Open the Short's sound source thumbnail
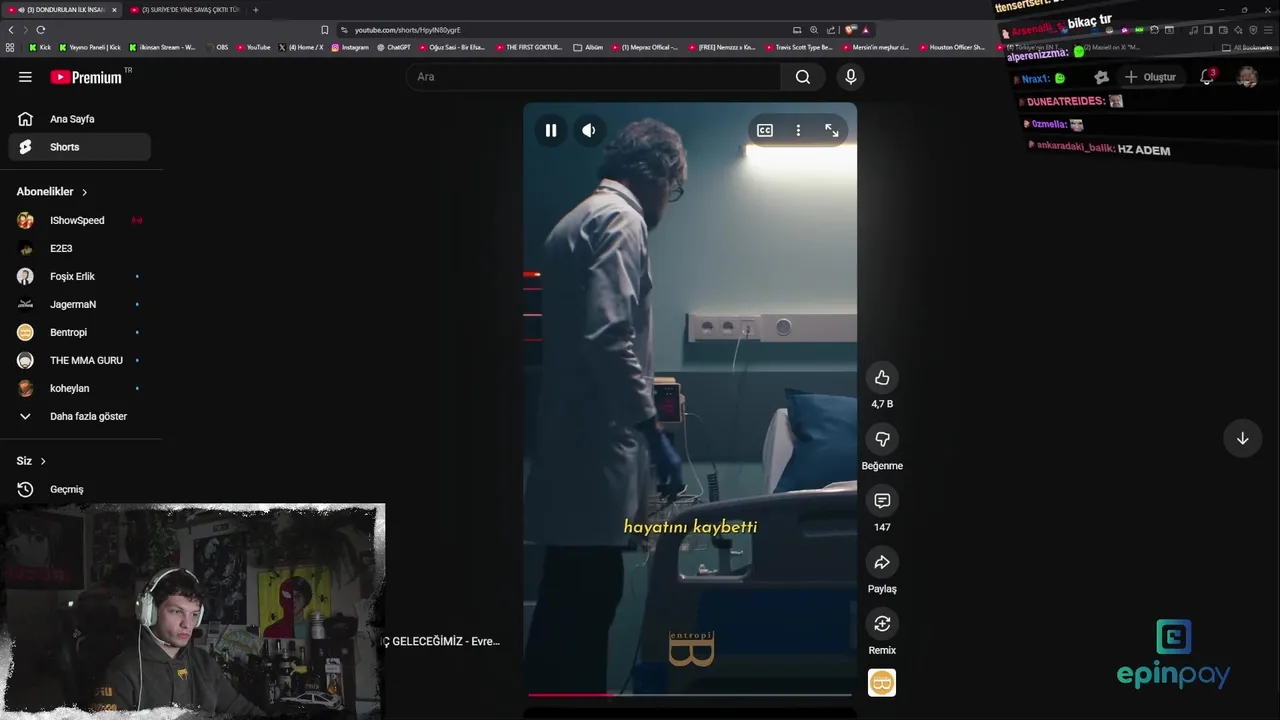This screenshot has width=1280, height=720. pos(882,682)
